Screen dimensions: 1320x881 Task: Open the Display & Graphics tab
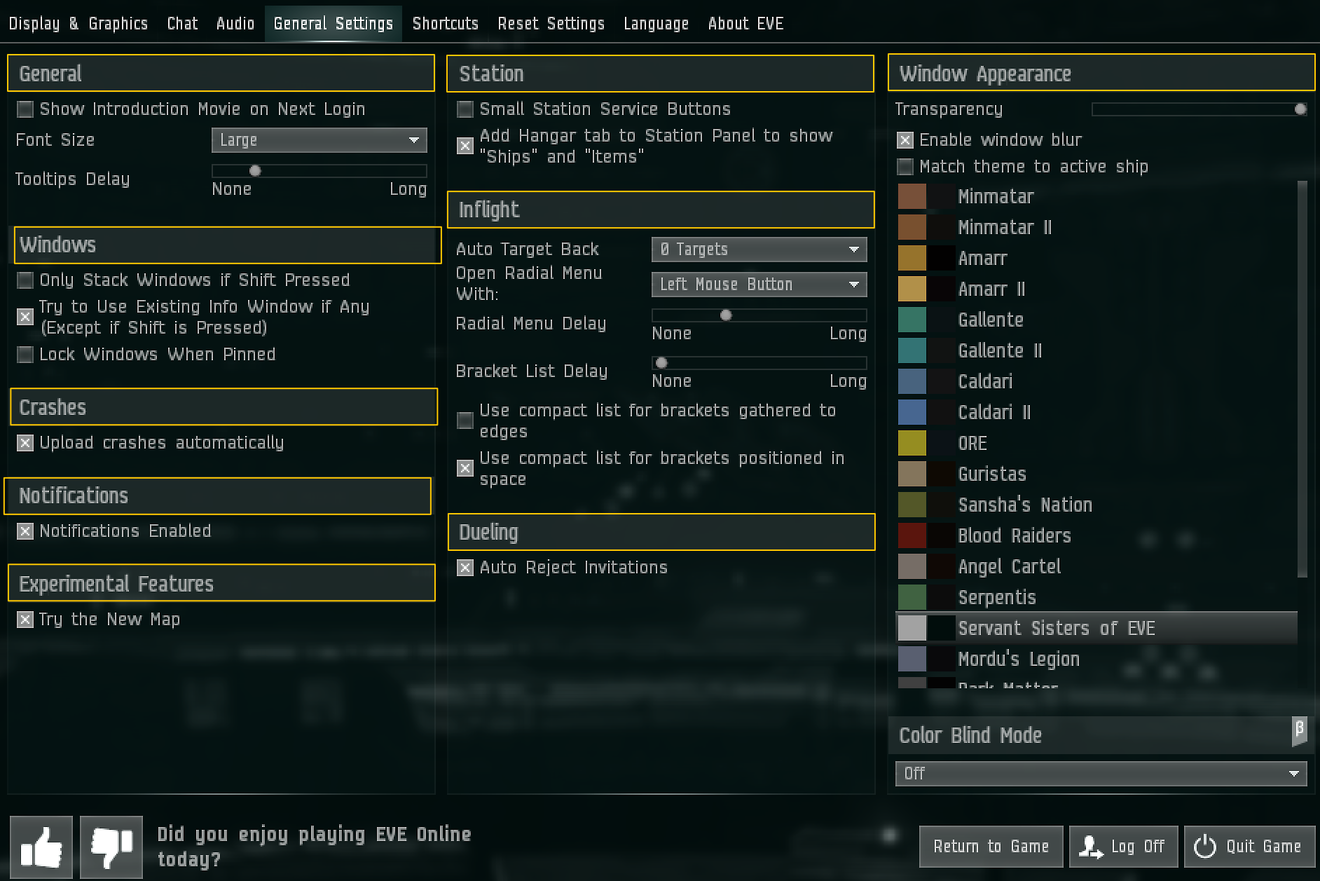[x=79, y=23]
